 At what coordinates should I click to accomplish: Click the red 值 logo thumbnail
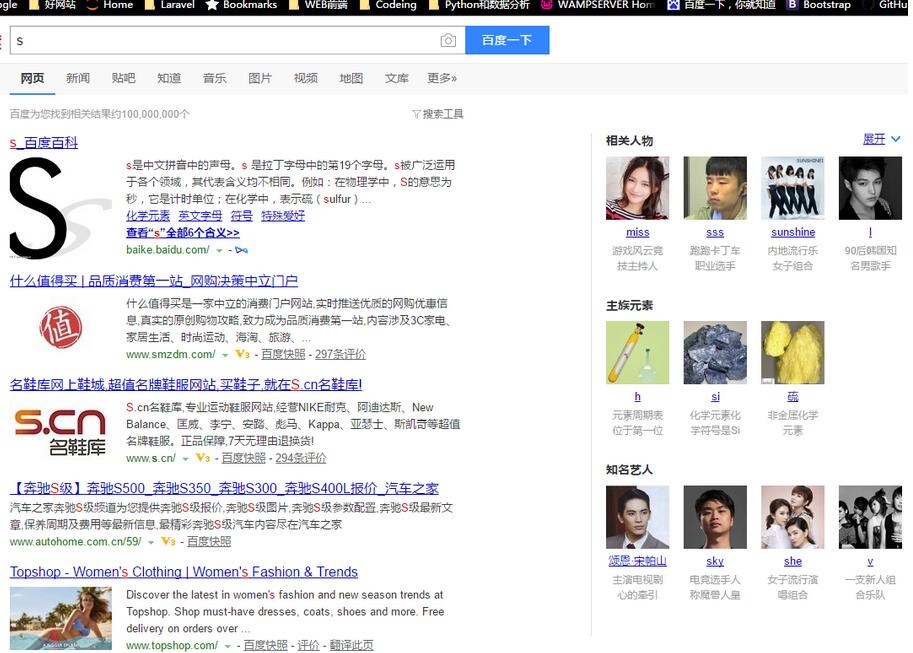(61, 326)
